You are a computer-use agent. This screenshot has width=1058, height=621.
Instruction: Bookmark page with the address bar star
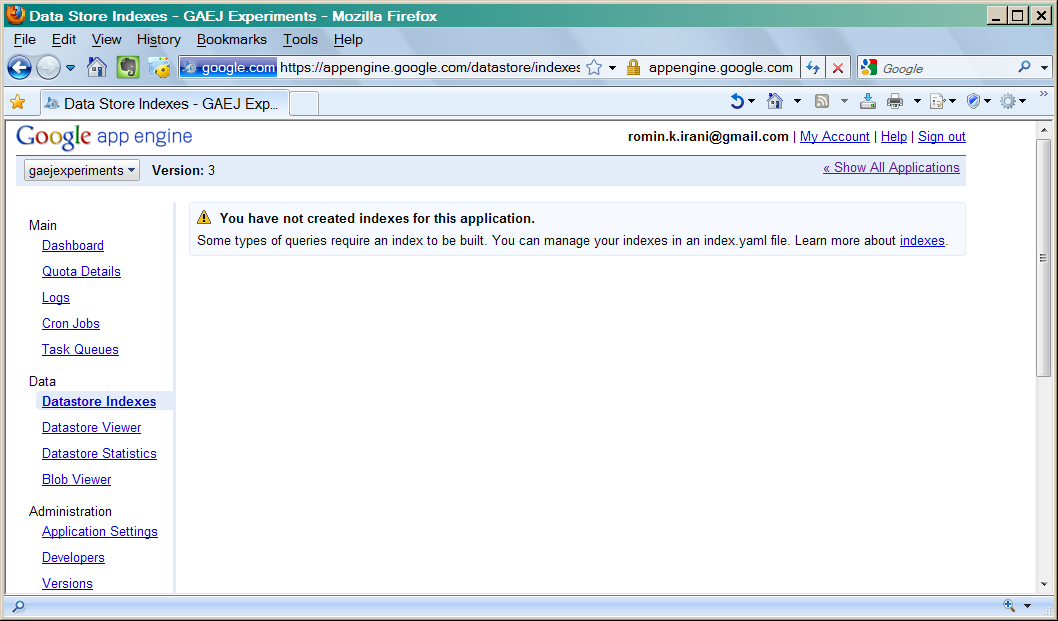pos(594,68)
